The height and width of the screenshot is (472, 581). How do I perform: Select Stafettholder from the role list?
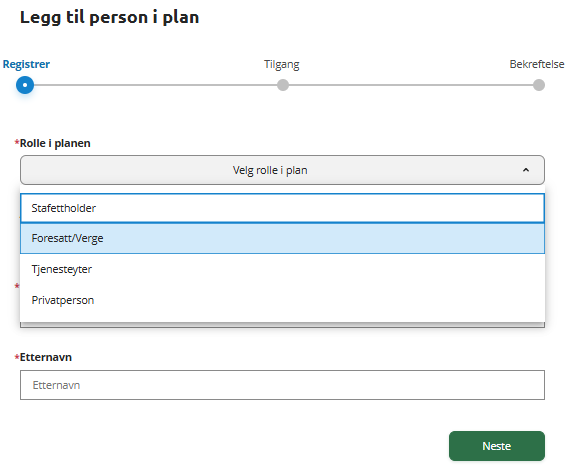282,208
